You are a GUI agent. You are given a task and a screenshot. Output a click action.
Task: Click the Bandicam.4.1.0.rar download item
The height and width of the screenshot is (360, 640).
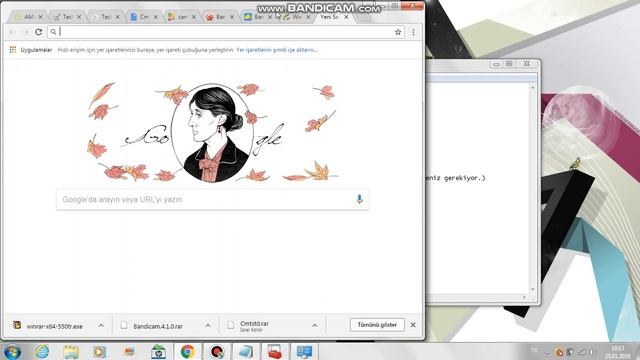pyautogui.click(x=158, y=326)
